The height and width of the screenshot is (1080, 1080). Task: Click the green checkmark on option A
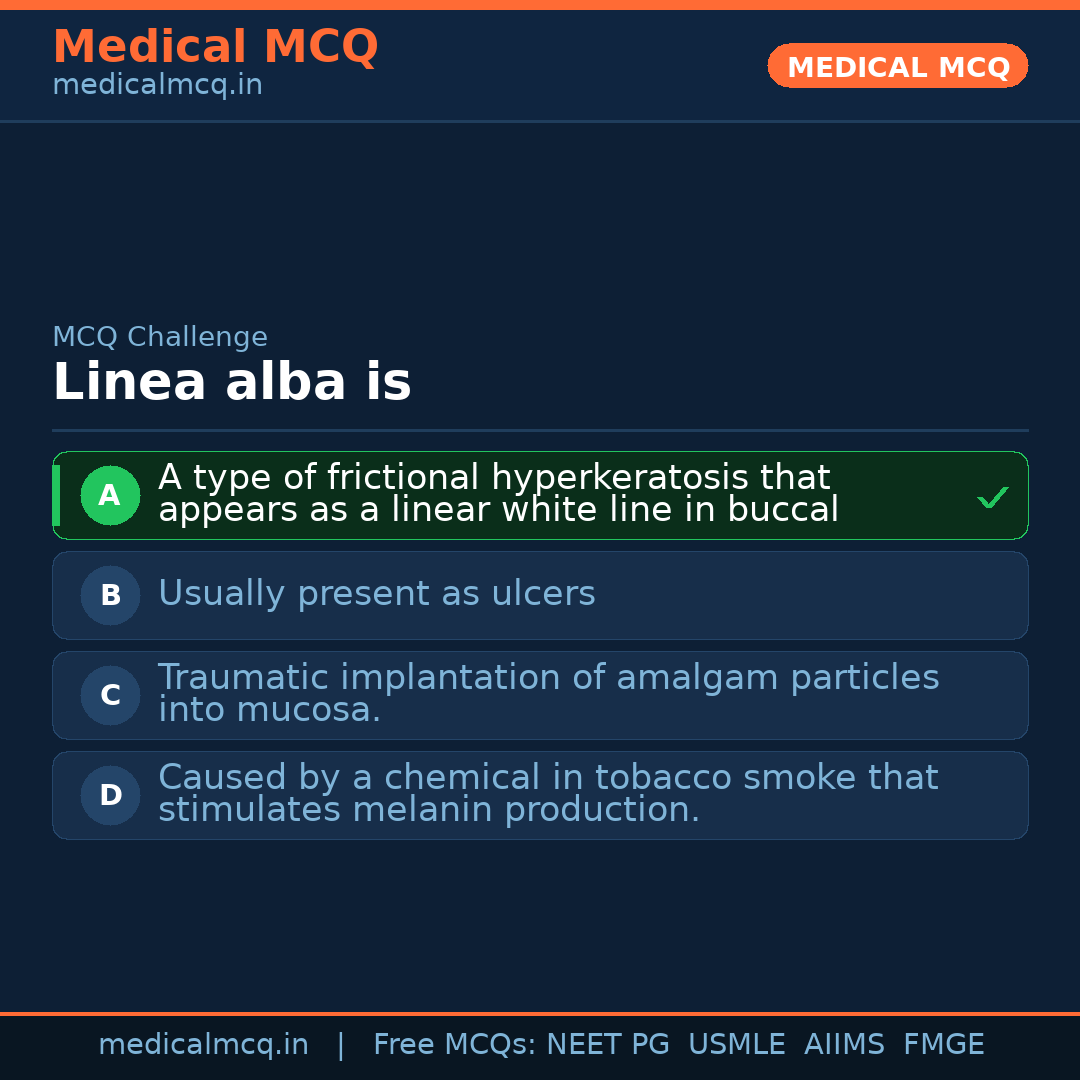992,497
